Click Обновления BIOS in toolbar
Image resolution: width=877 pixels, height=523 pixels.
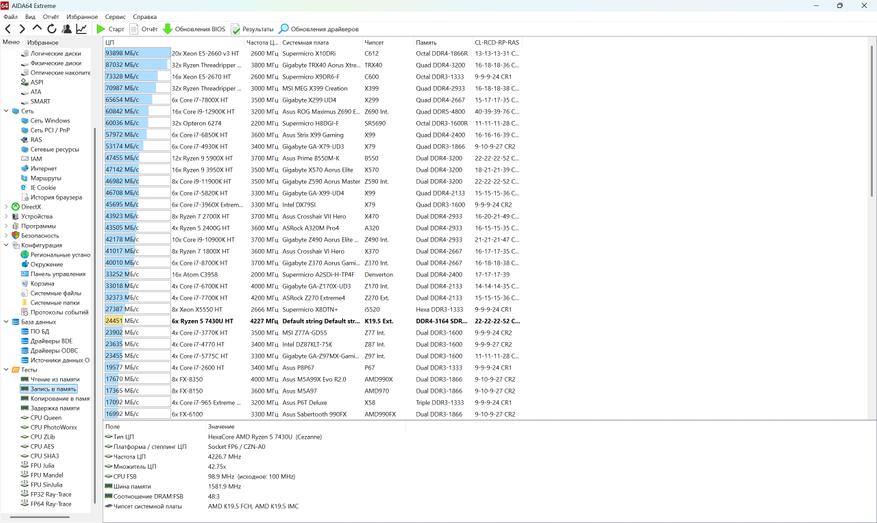(x=194, y=29)
